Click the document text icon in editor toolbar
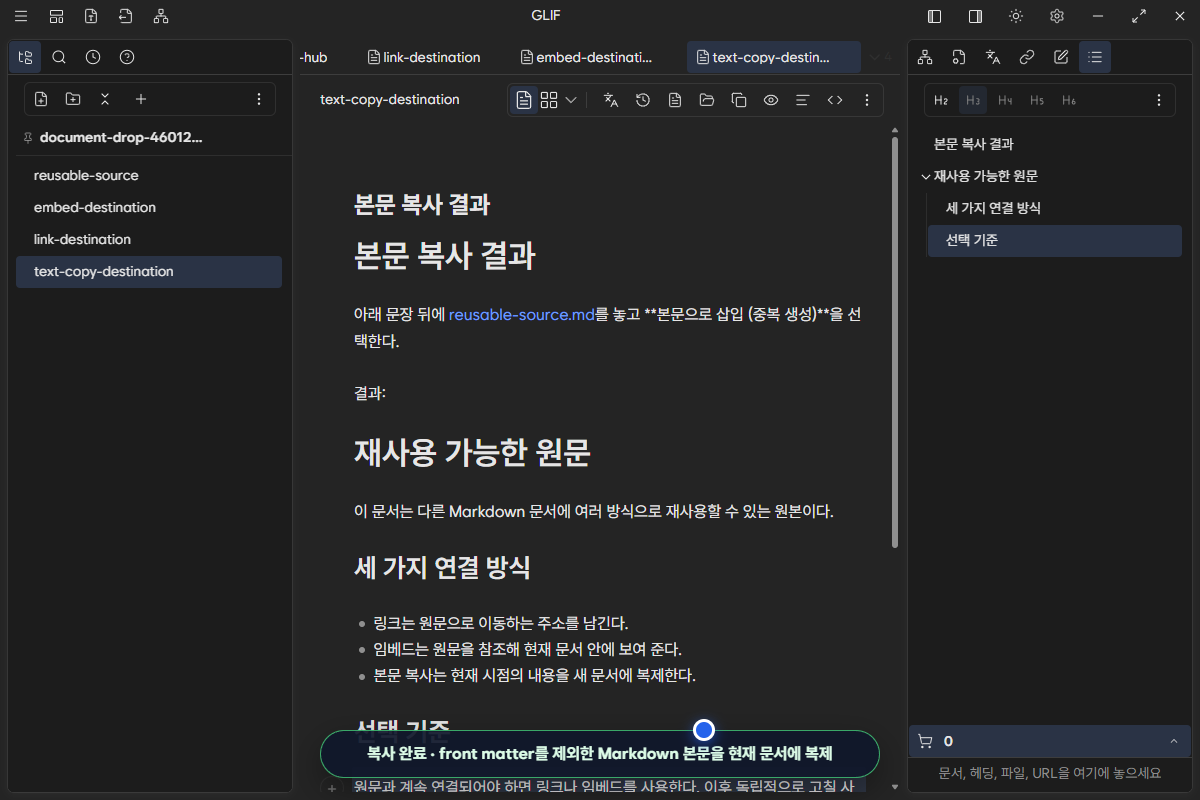The height and width of the screenshot is (800, 1200). pos(675,100)
